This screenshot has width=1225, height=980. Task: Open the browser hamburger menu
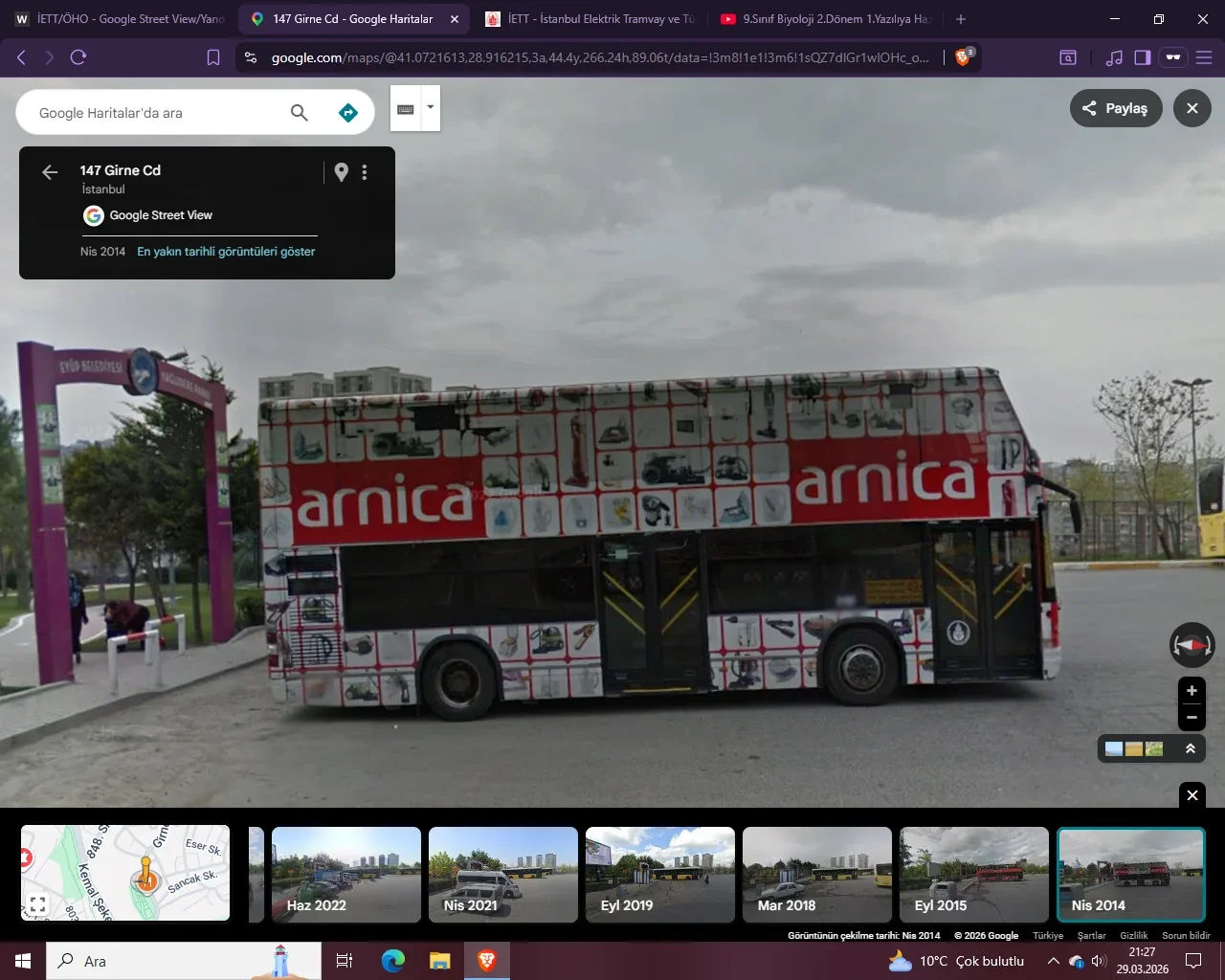[x=1204, y=57]
